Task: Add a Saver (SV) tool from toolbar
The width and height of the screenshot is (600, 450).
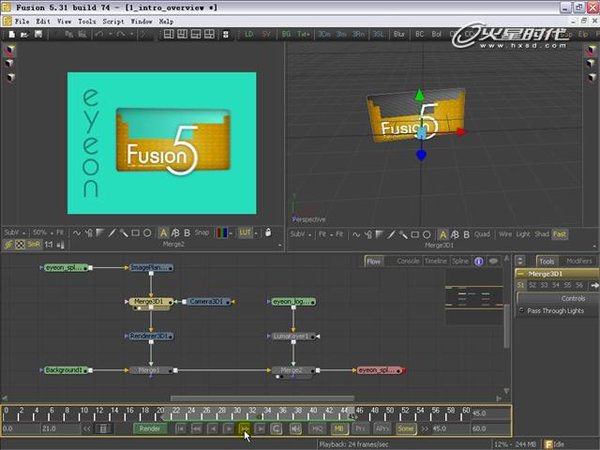Action: 266,34
